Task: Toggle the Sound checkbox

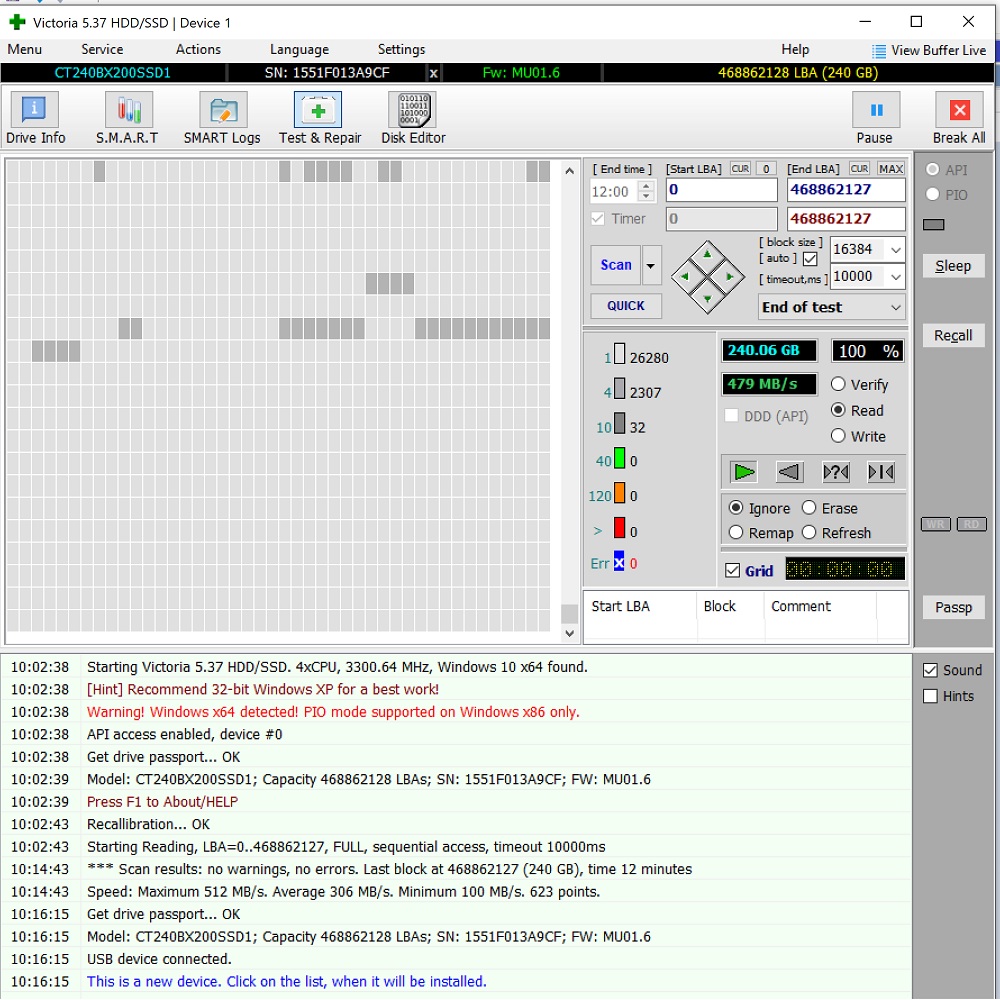Action: point(930,670)
